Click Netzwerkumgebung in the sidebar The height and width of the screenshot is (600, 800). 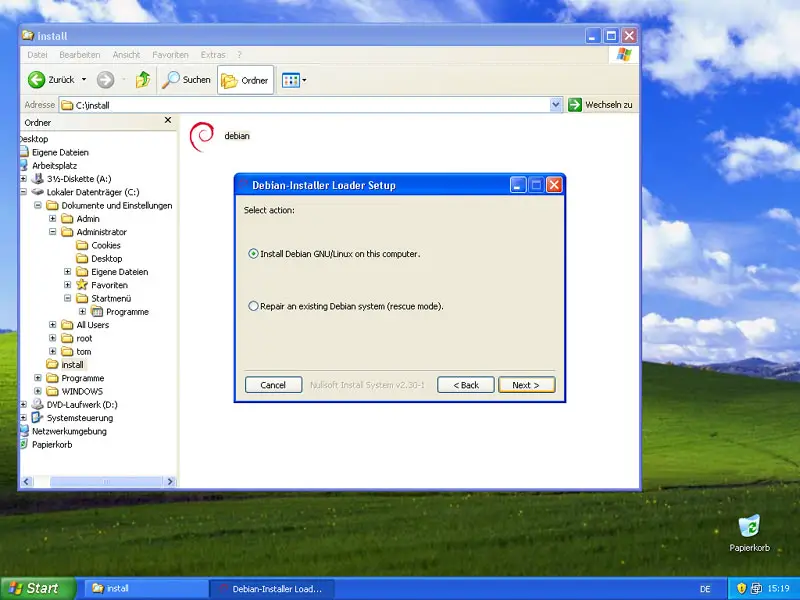(x=71, y=431)
